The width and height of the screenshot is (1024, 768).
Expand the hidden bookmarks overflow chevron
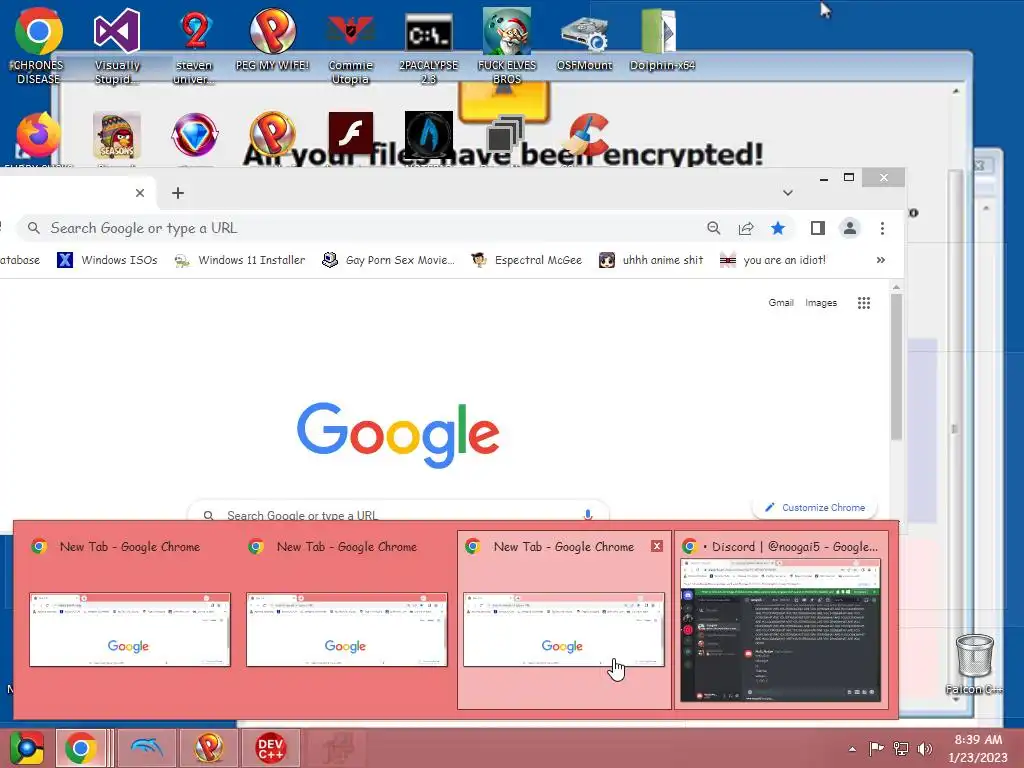(x=880, y=260)
